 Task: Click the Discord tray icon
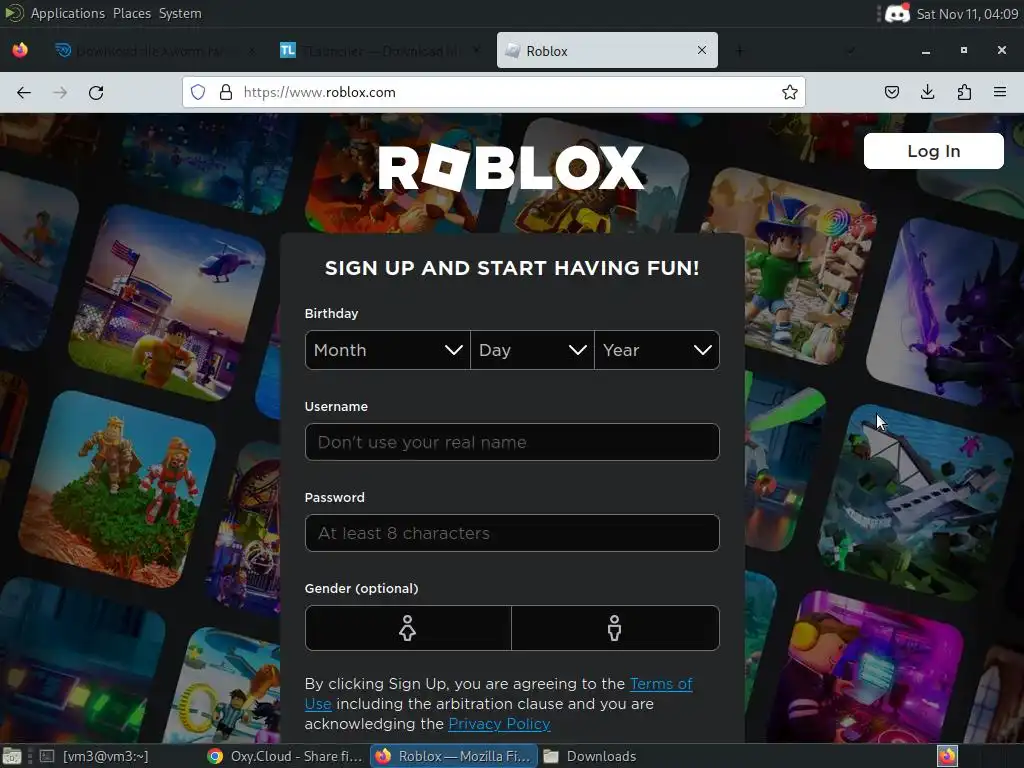[x=897, y=13]
